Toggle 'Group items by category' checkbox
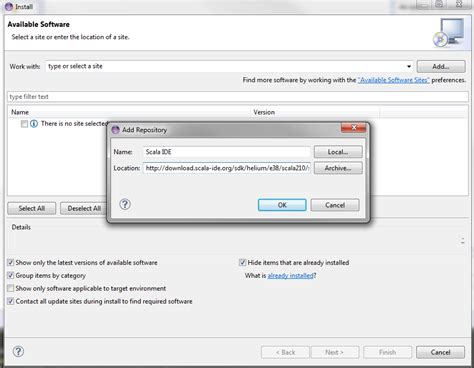 point(11,276)
